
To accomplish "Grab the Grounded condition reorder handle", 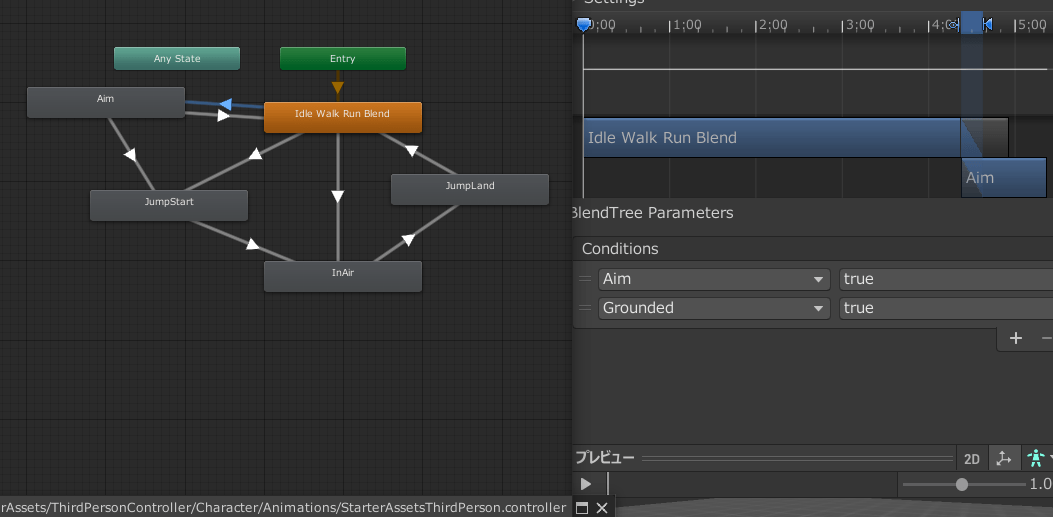I will coord(586,308).
